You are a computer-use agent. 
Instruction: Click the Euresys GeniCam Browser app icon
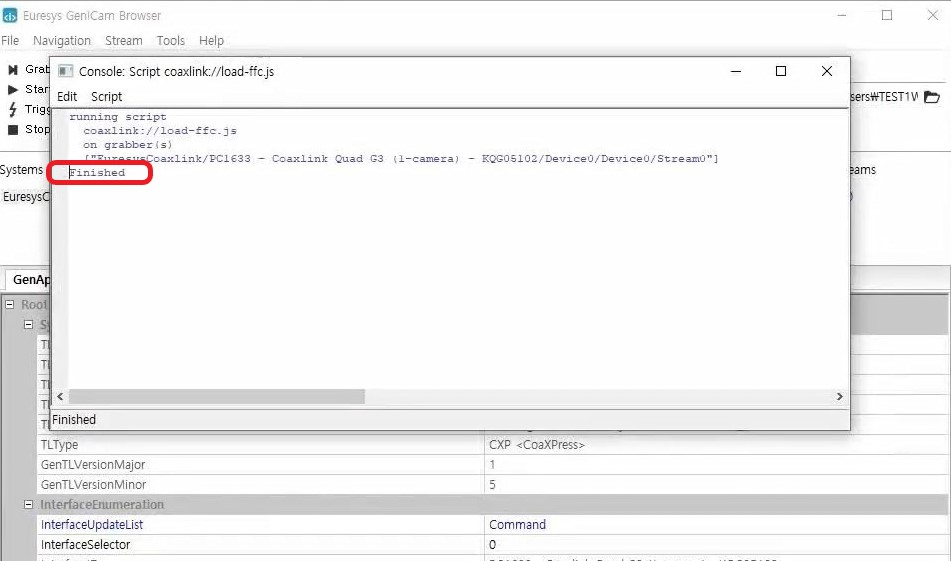point(10,16)
